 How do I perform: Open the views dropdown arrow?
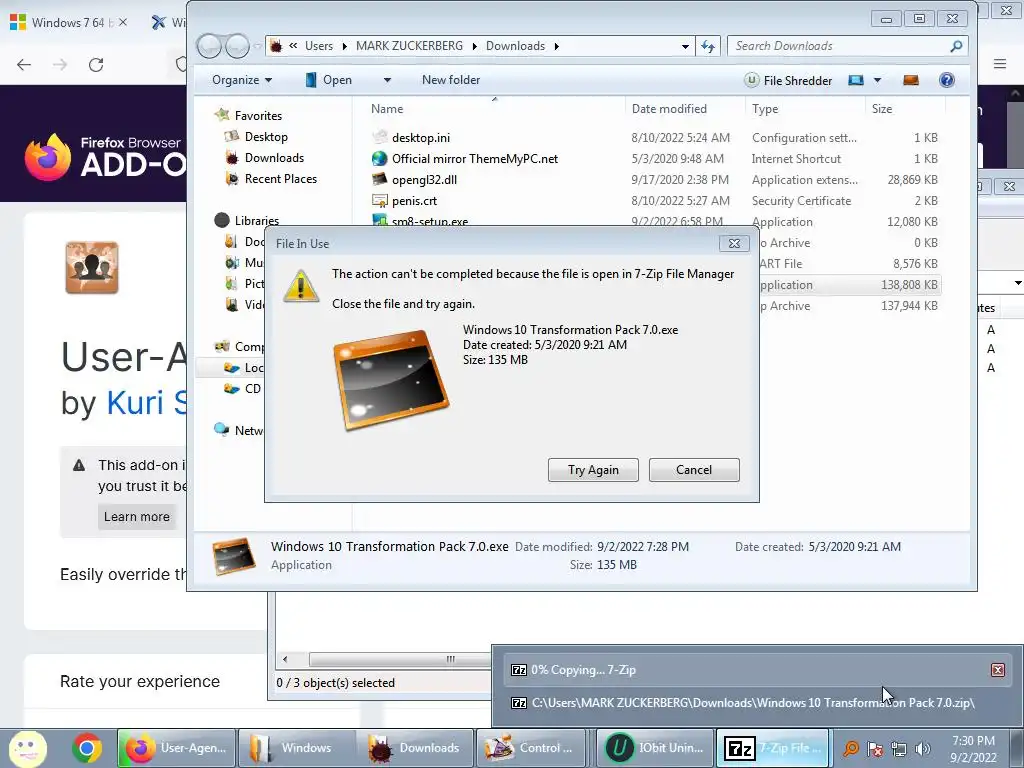877,80
